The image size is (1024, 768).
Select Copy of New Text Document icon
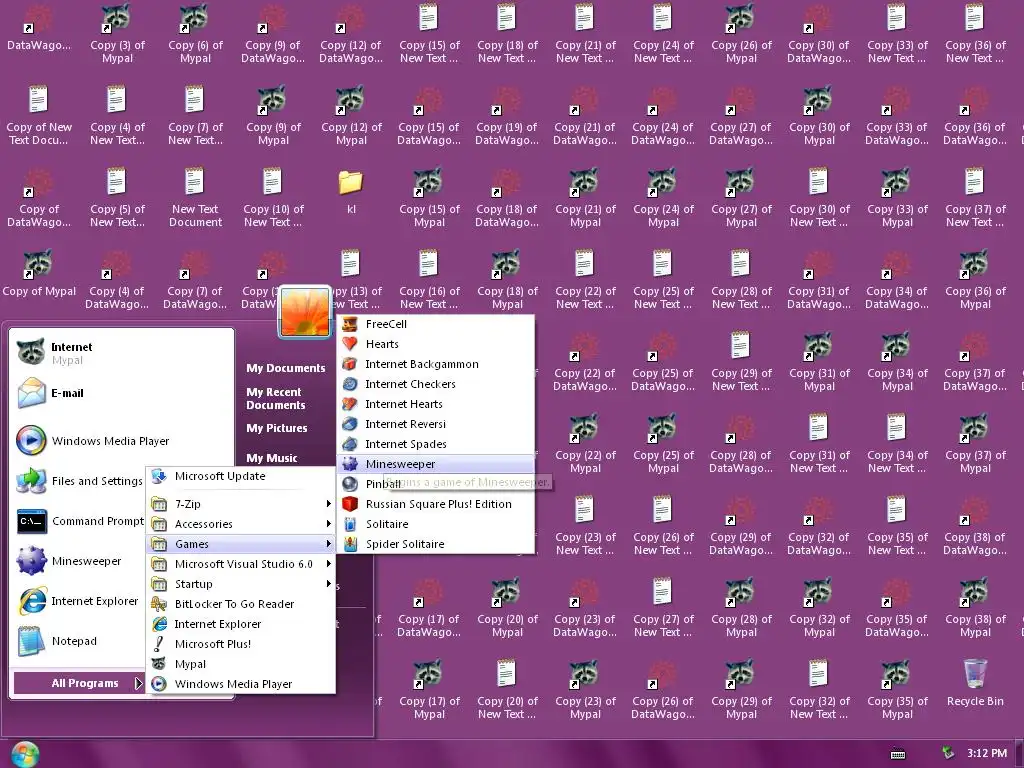[x=39, y=116]
